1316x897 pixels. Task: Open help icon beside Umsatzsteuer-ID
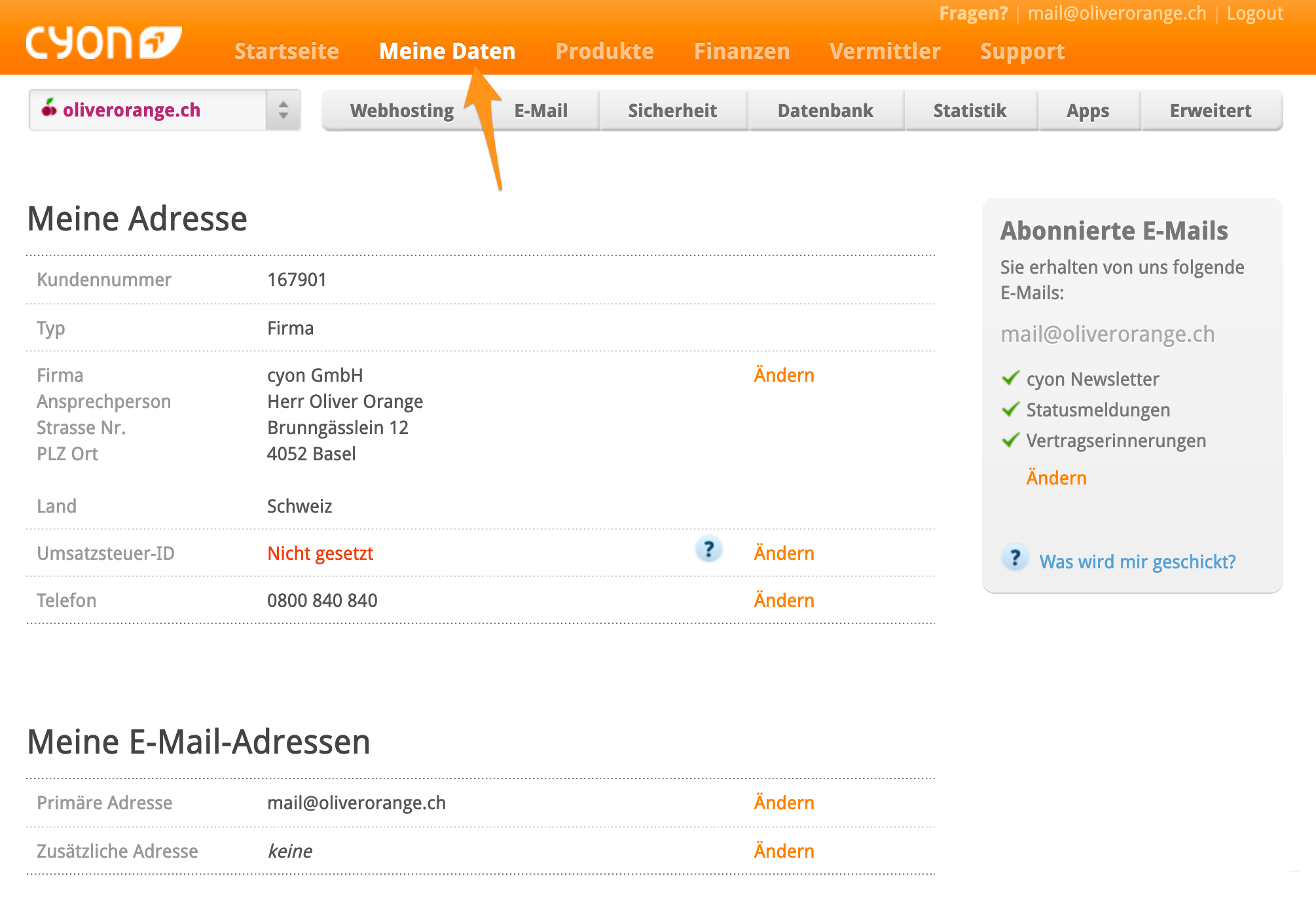(x=708, y=549)
